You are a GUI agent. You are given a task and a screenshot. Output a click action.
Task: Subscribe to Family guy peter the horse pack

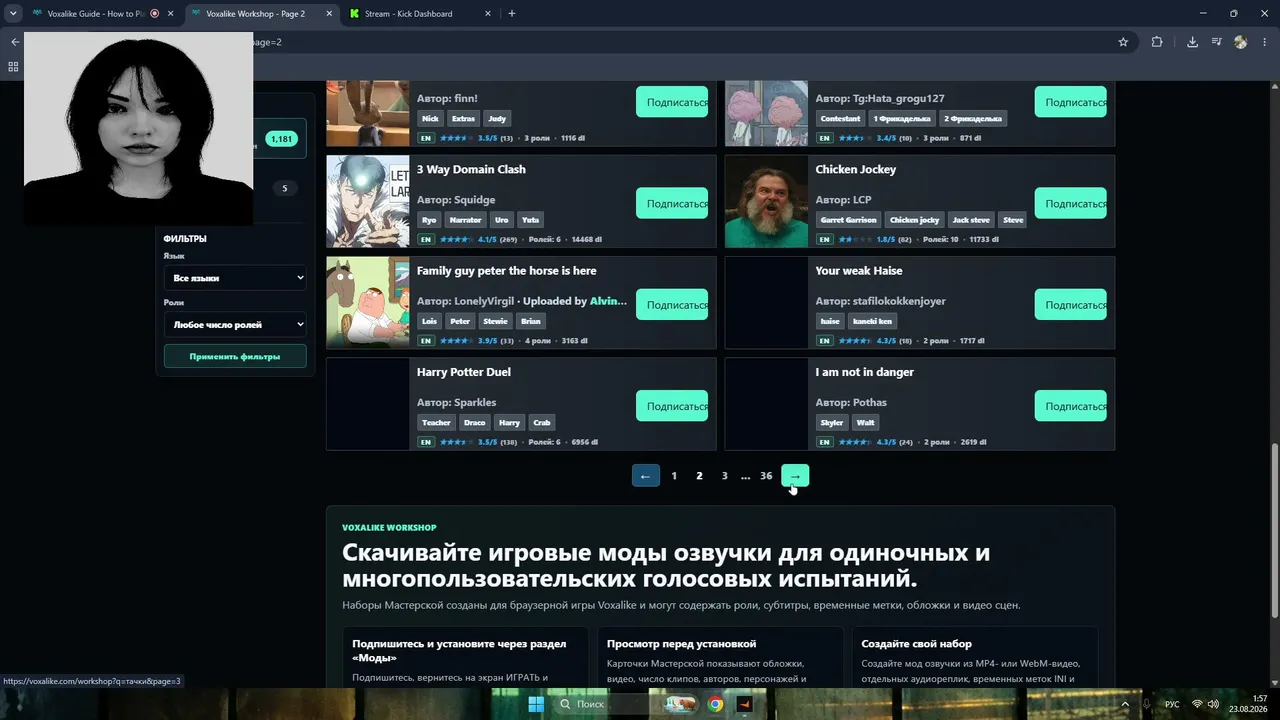(672, 305)
